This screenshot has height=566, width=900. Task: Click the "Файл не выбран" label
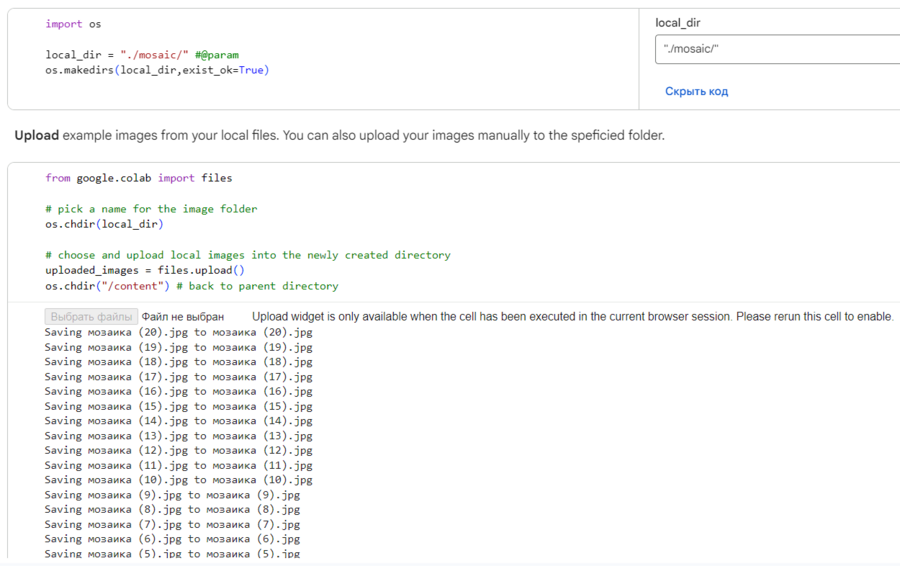point(183,317)
